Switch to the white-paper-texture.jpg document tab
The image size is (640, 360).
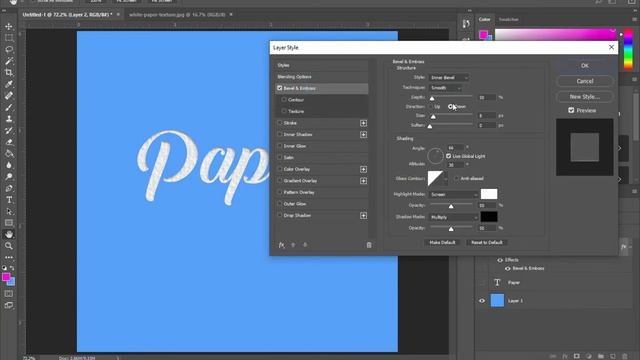[x=177, y=14]
